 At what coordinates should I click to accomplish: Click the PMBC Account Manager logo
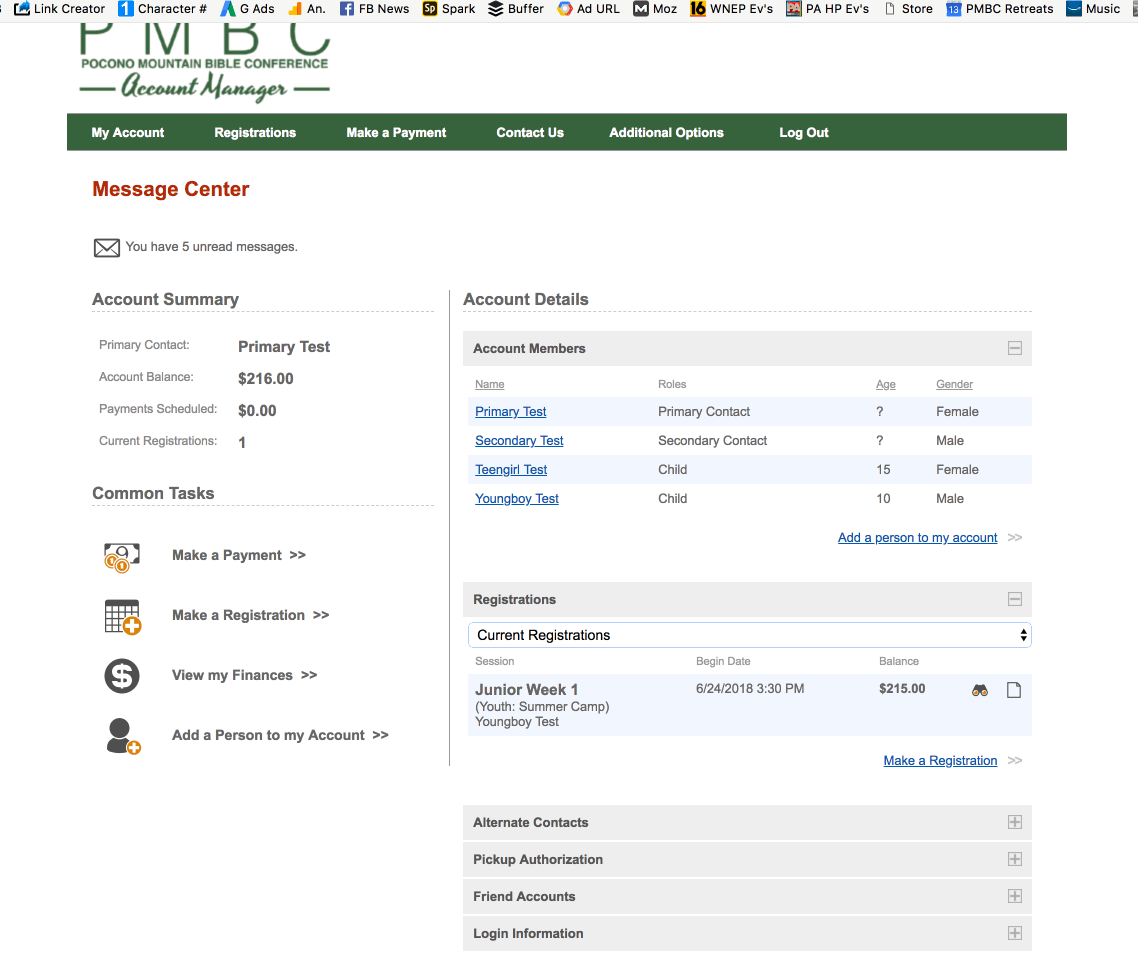tap(204, 62)
